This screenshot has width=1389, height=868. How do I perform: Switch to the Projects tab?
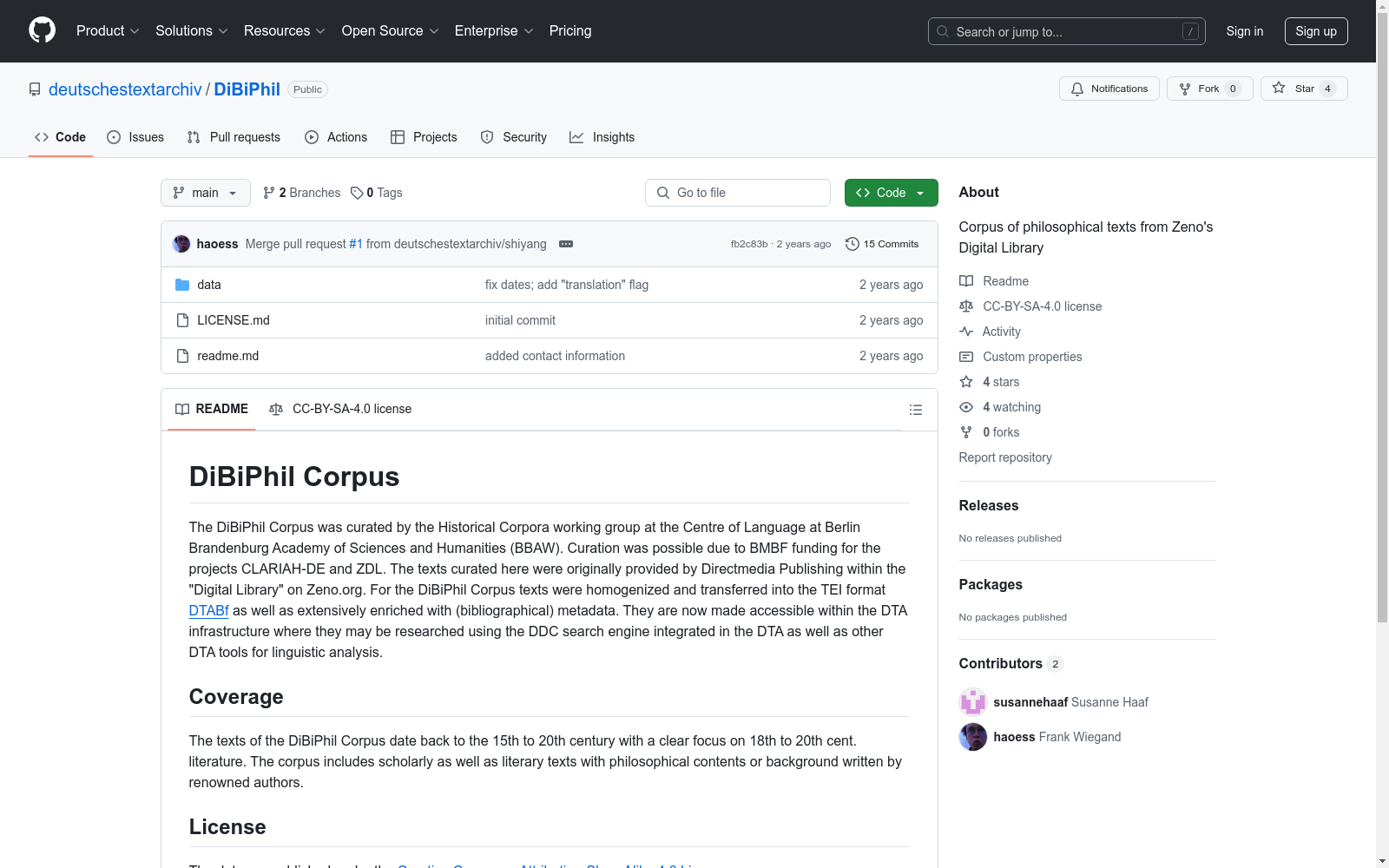tap(424, 137)
